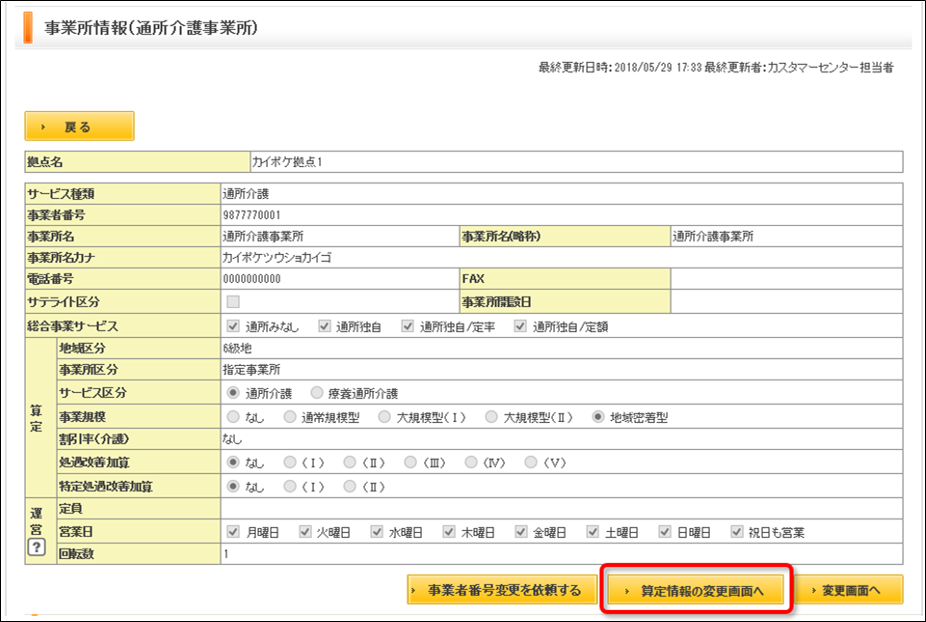
Task: Select (Ⅳ) radio in 処遇改善加算 row
Action: point(471,462)
